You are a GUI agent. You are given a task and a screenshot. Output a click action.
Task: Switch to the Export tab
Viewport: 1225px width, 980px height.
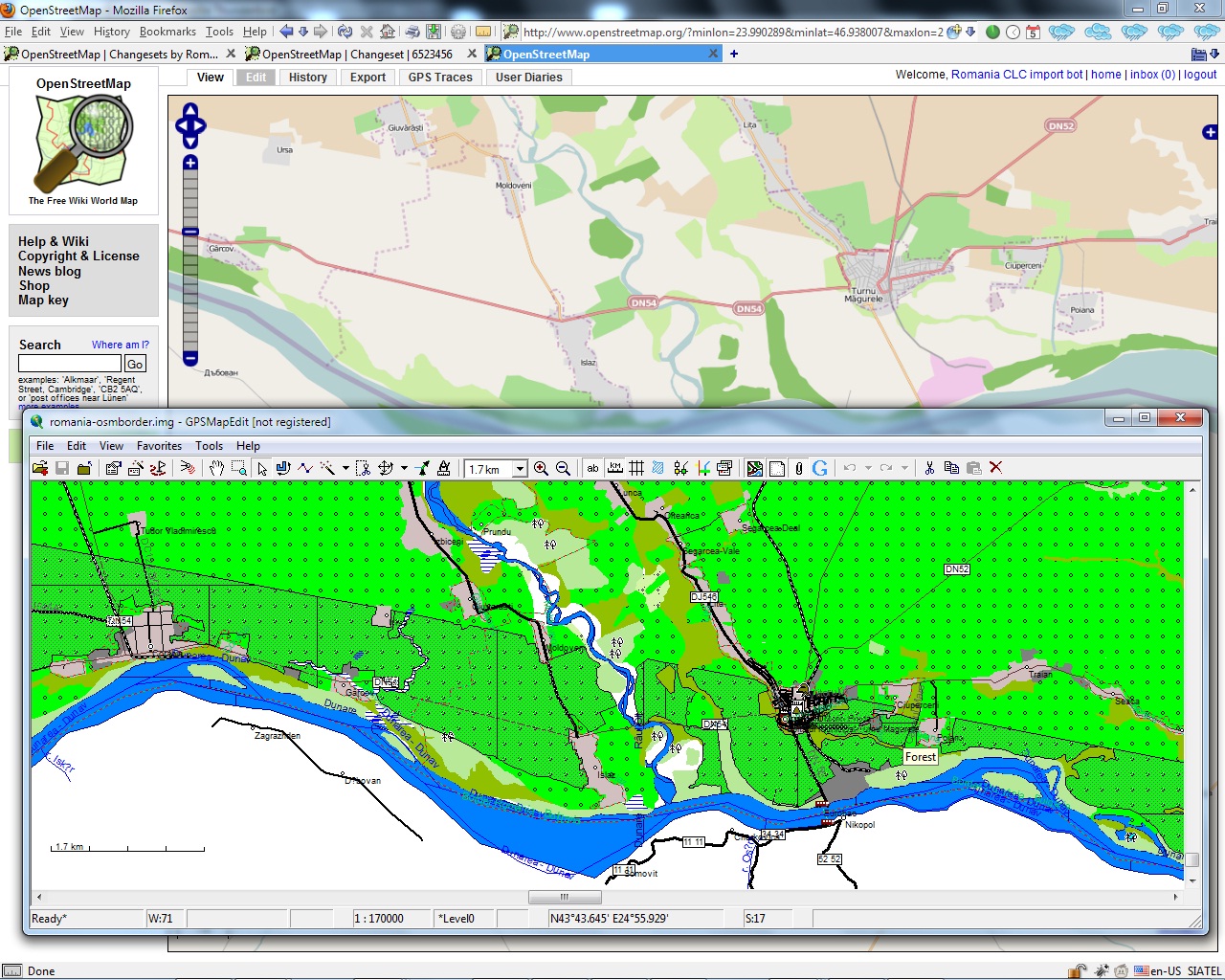coord(367,78)
